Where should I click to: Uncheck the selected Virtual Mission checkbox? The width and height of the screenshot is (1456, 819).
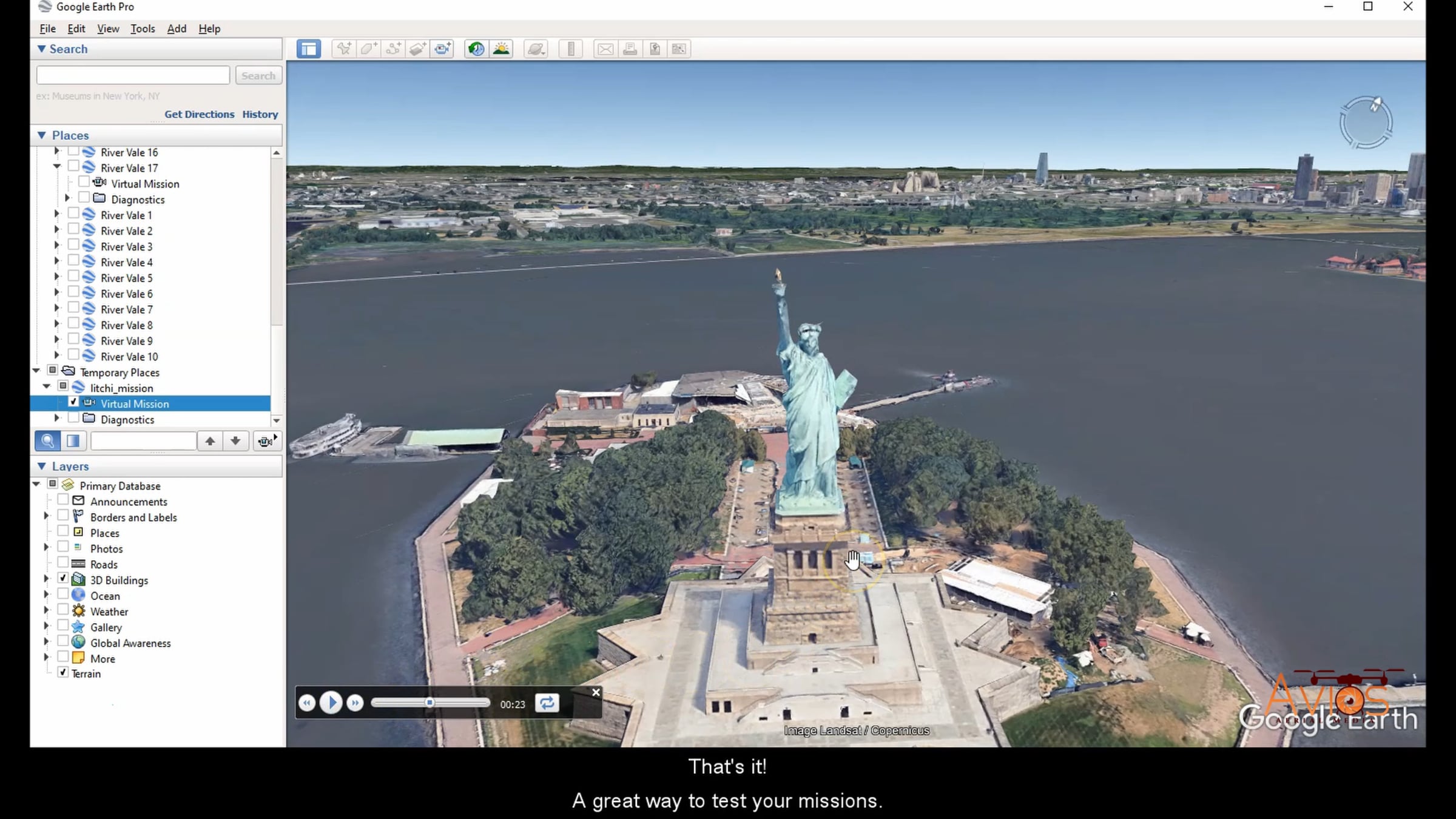(73, 402)
